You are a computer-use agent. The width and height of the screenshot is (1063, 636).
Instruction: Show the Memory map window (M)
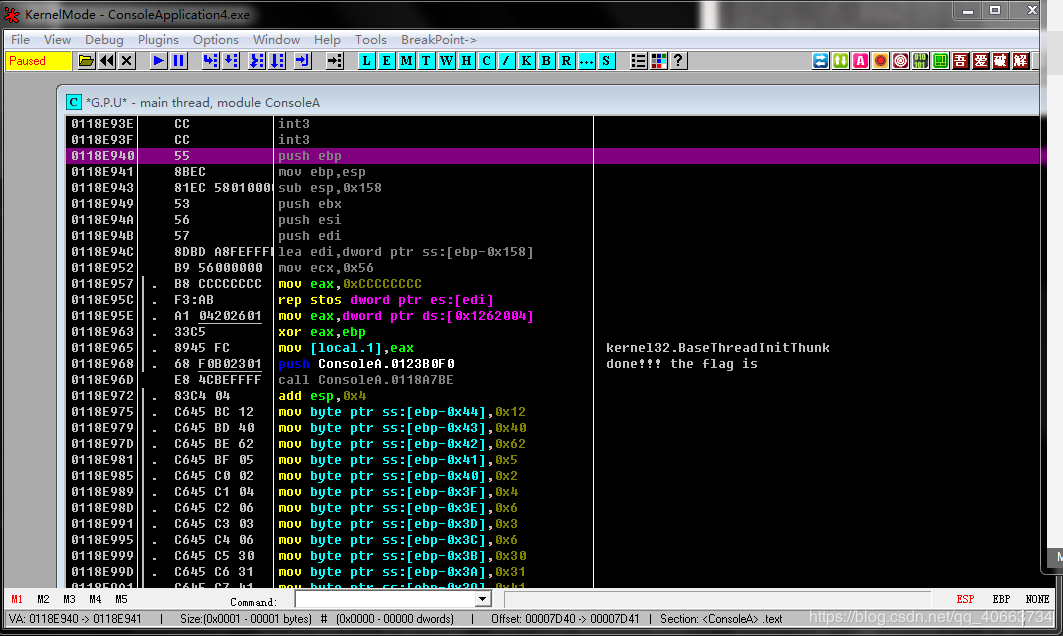[407, 61]
